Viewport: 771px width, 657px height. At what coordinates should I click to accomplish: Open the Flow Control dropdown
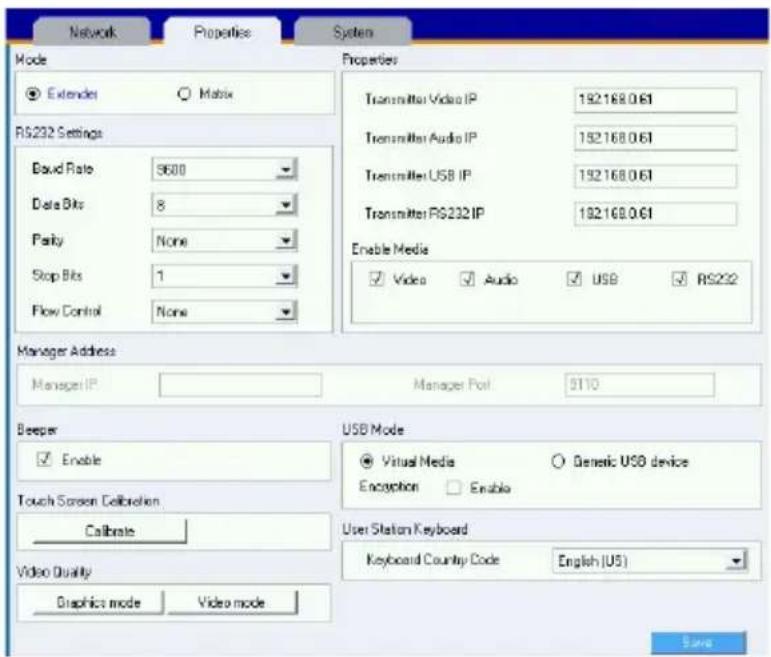tap(225, 311)
